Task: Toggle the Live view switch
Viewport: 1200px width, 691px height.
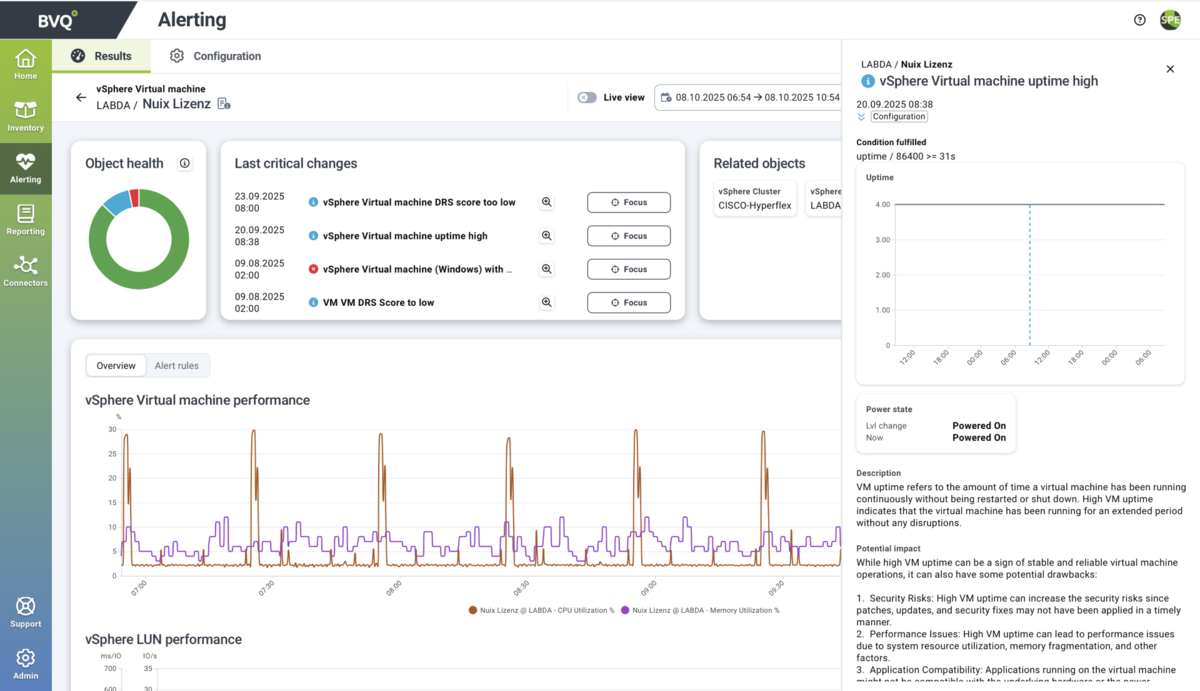Action: pos(587,97)
